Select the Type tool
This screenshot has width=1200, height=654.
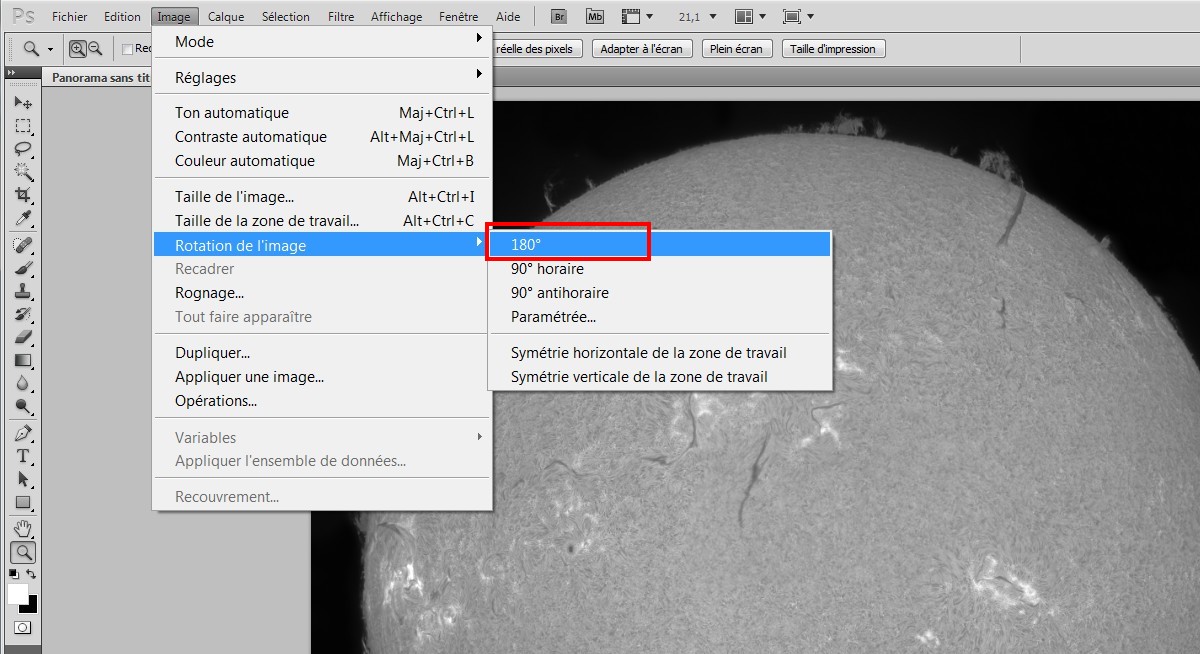pyautogui.click(x=23, y=456)
